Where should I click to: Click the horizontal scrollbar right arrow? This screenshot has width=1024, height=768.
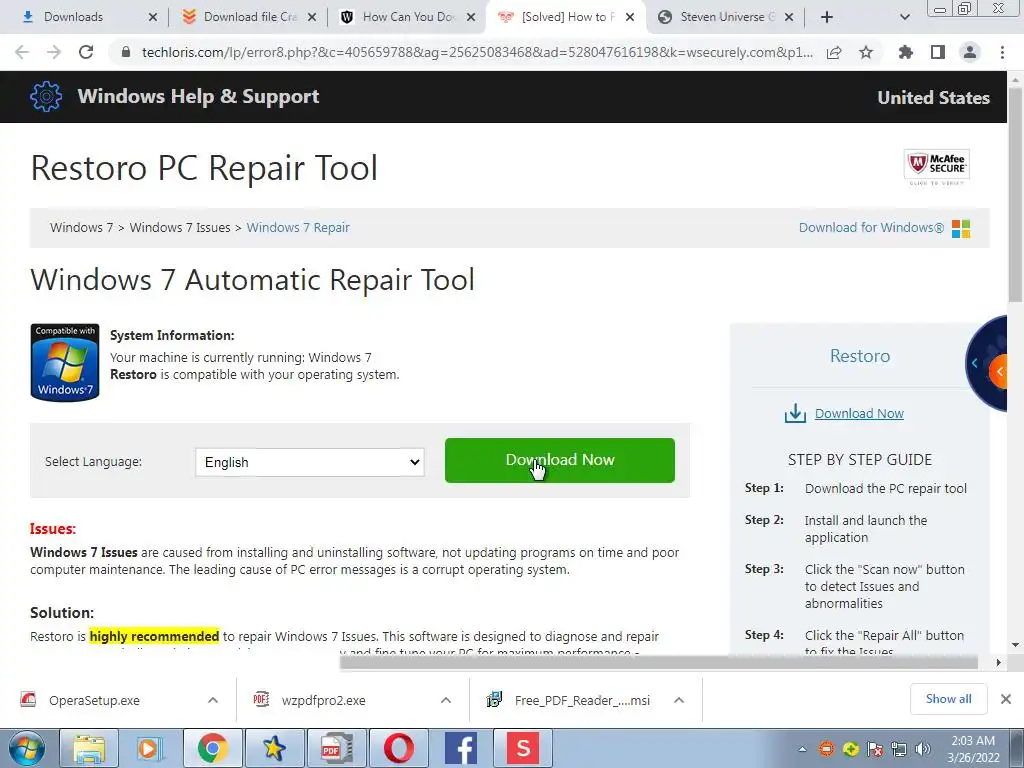pyautogui.click(x=999, y=662)
